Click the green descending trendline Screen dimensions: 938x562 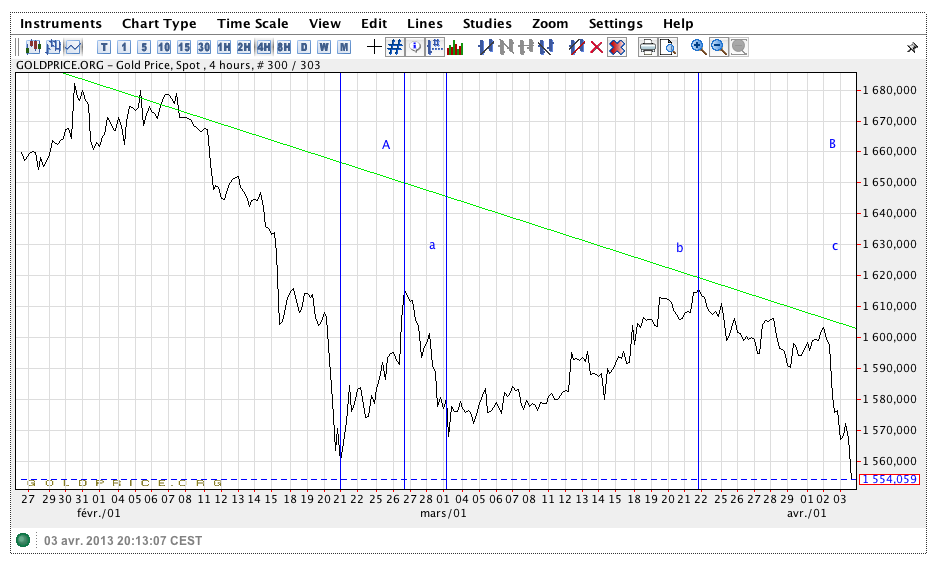click(500, 215)
